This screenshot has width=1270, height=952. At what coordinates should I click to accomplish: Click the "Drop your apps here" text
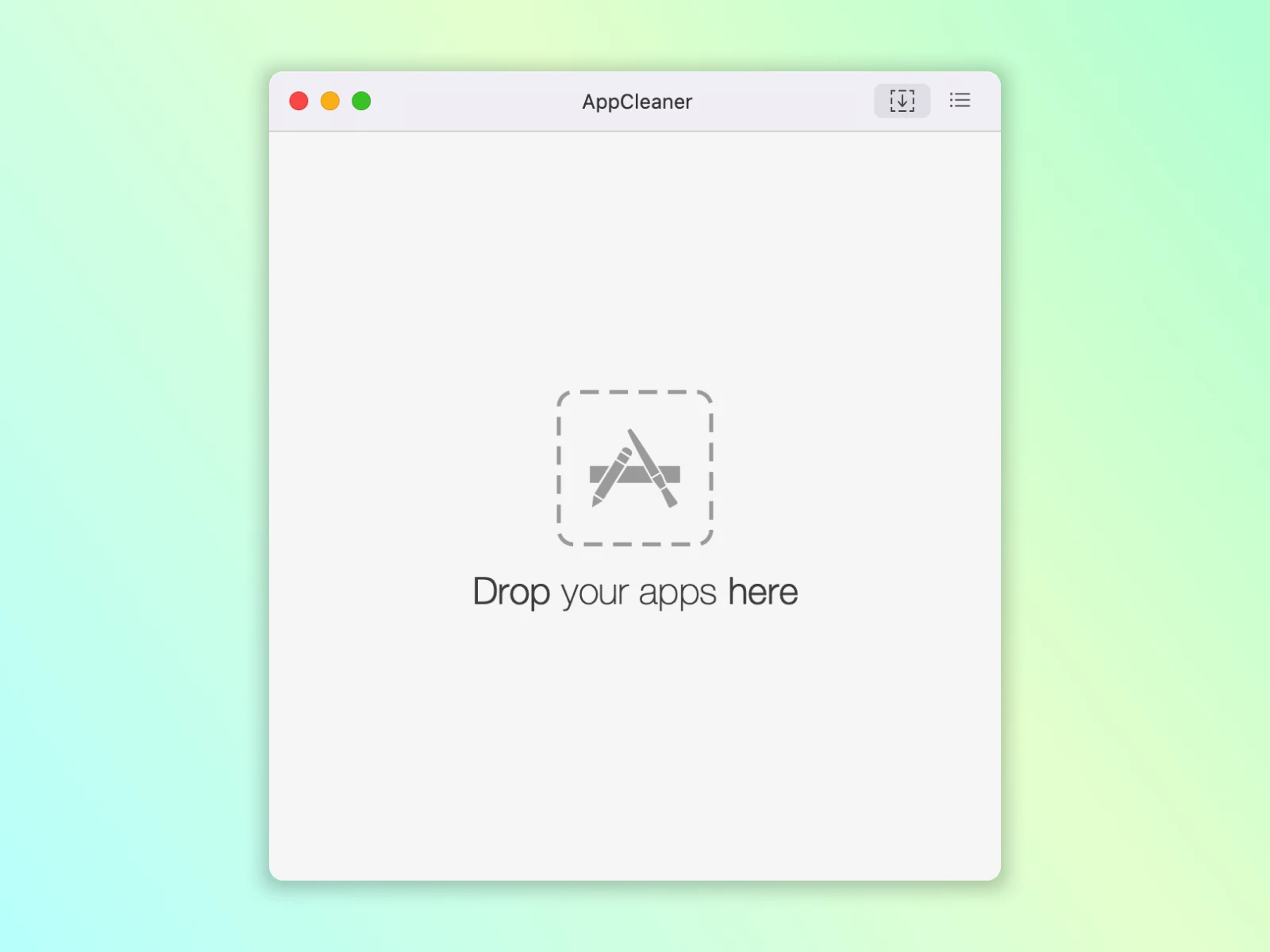[x=635, y=593]
